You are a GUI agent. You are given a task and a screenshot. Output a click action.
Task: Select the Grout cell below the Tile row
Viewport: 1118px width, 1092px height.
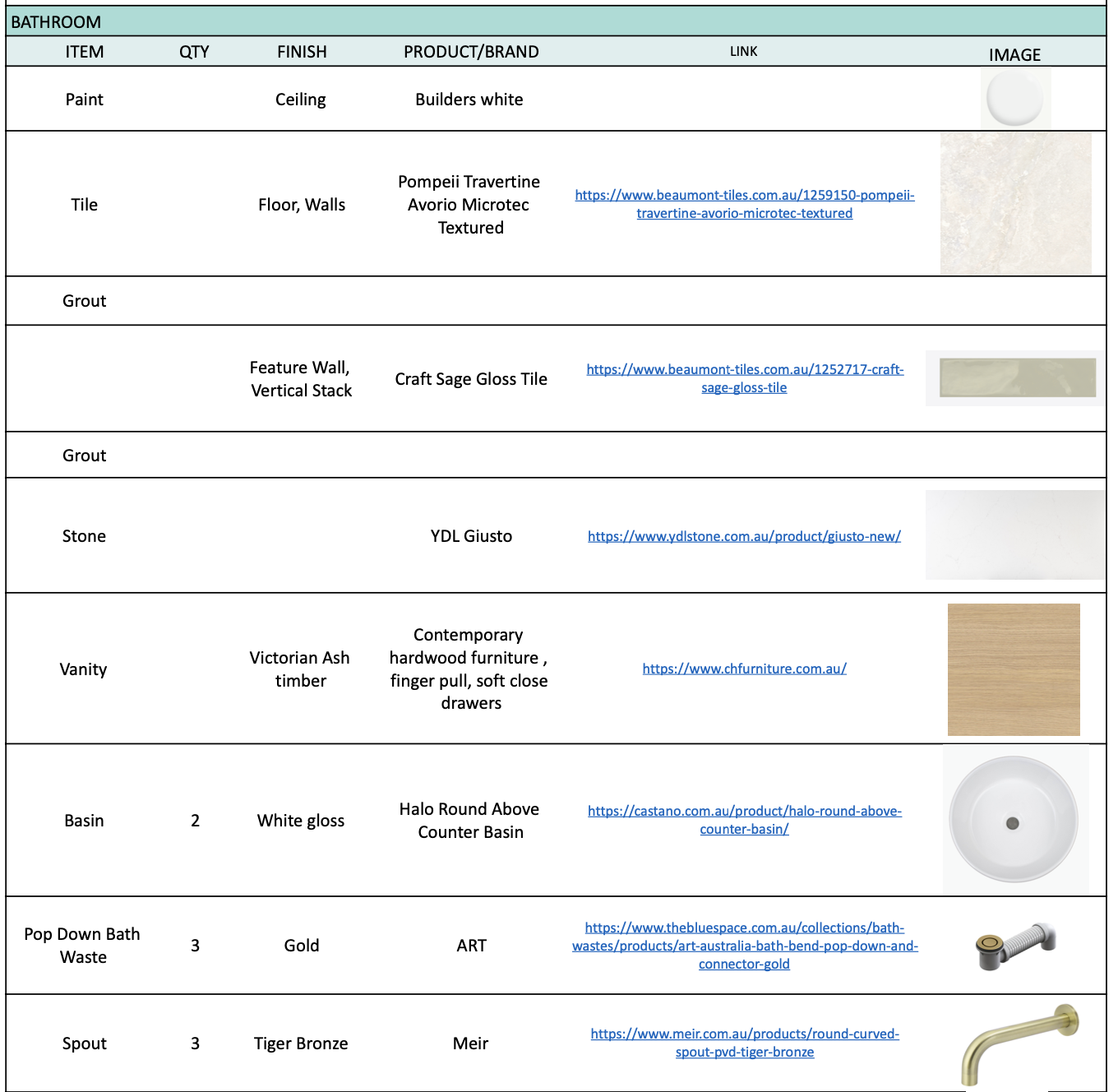(85, 301)
